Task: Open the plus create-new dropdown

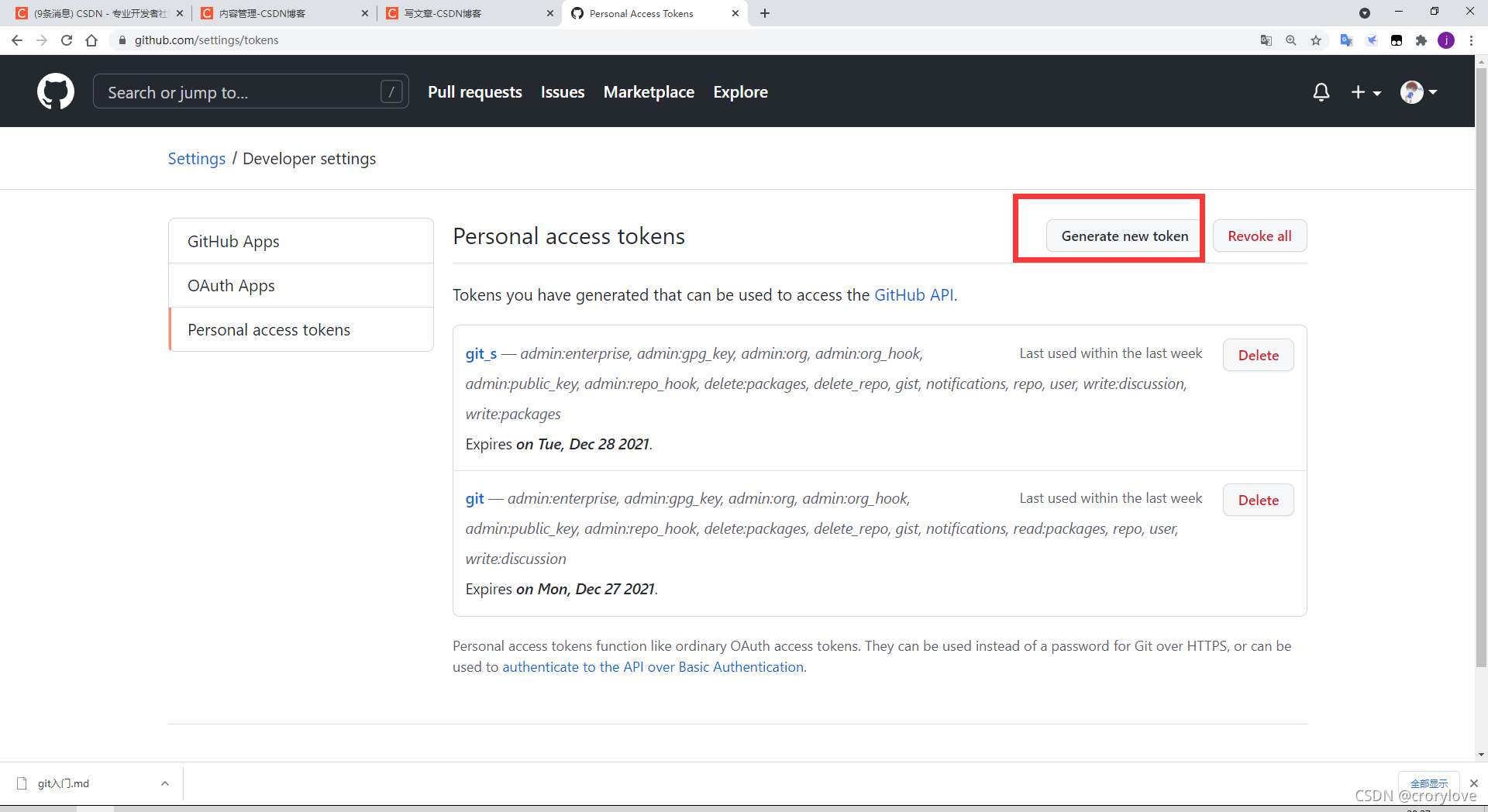Action: pyautogui.click(x=1366, y=92)
